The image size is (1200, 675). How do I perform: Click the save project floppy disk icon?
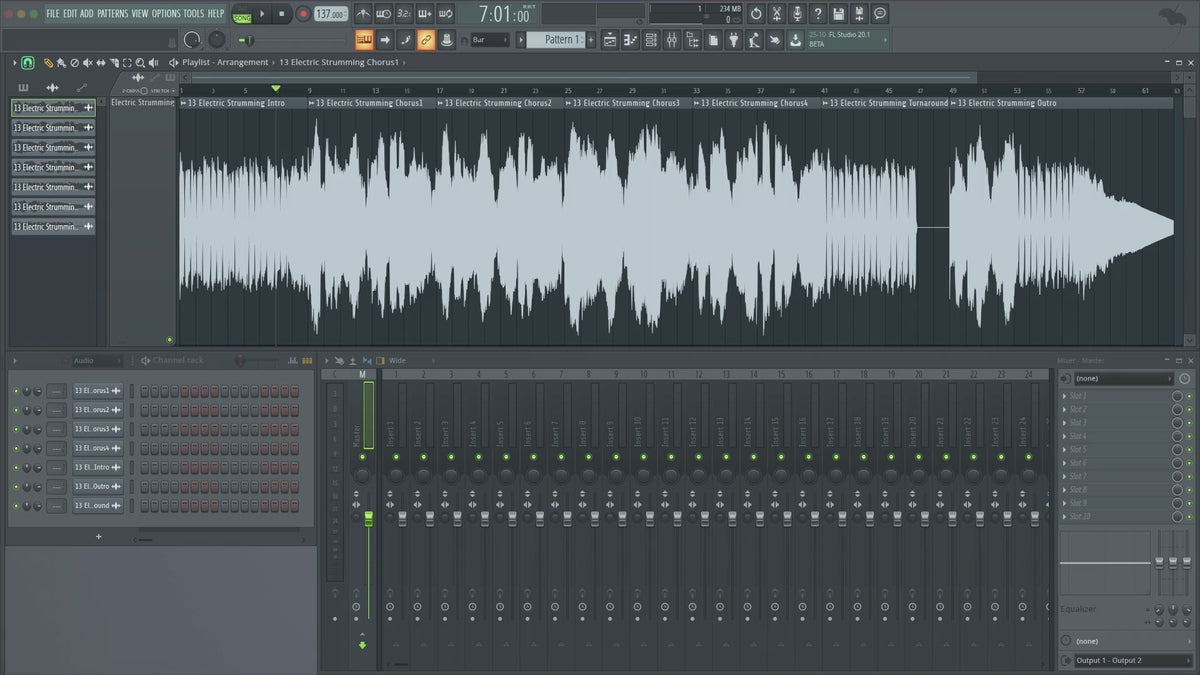pos(838,14)
